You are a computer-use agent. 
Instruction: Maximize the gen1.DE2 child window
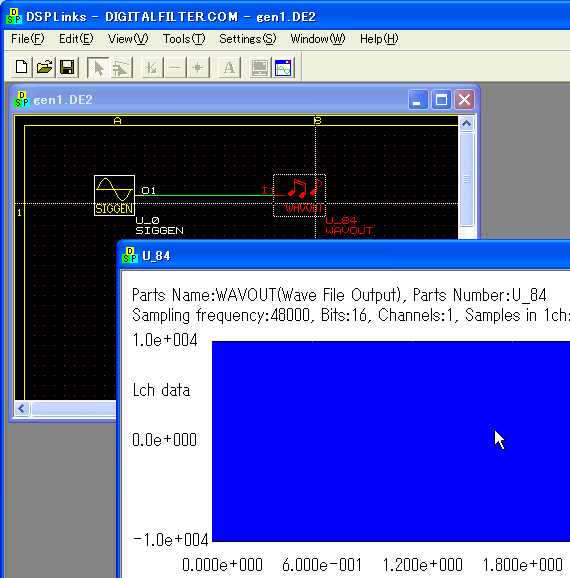441,100
